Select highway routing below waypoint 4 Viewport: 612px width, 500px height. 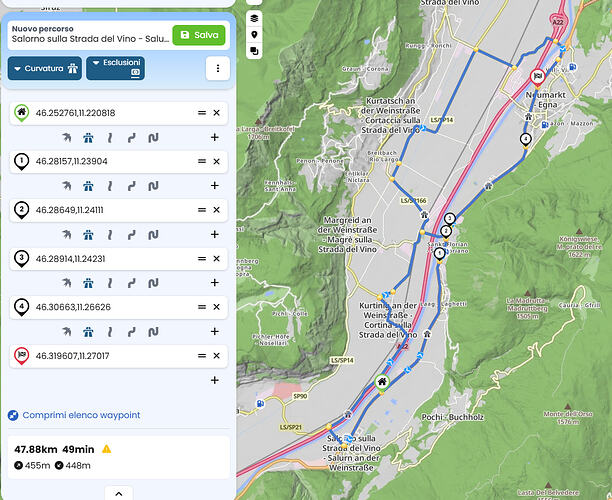(x=88, y=331)
